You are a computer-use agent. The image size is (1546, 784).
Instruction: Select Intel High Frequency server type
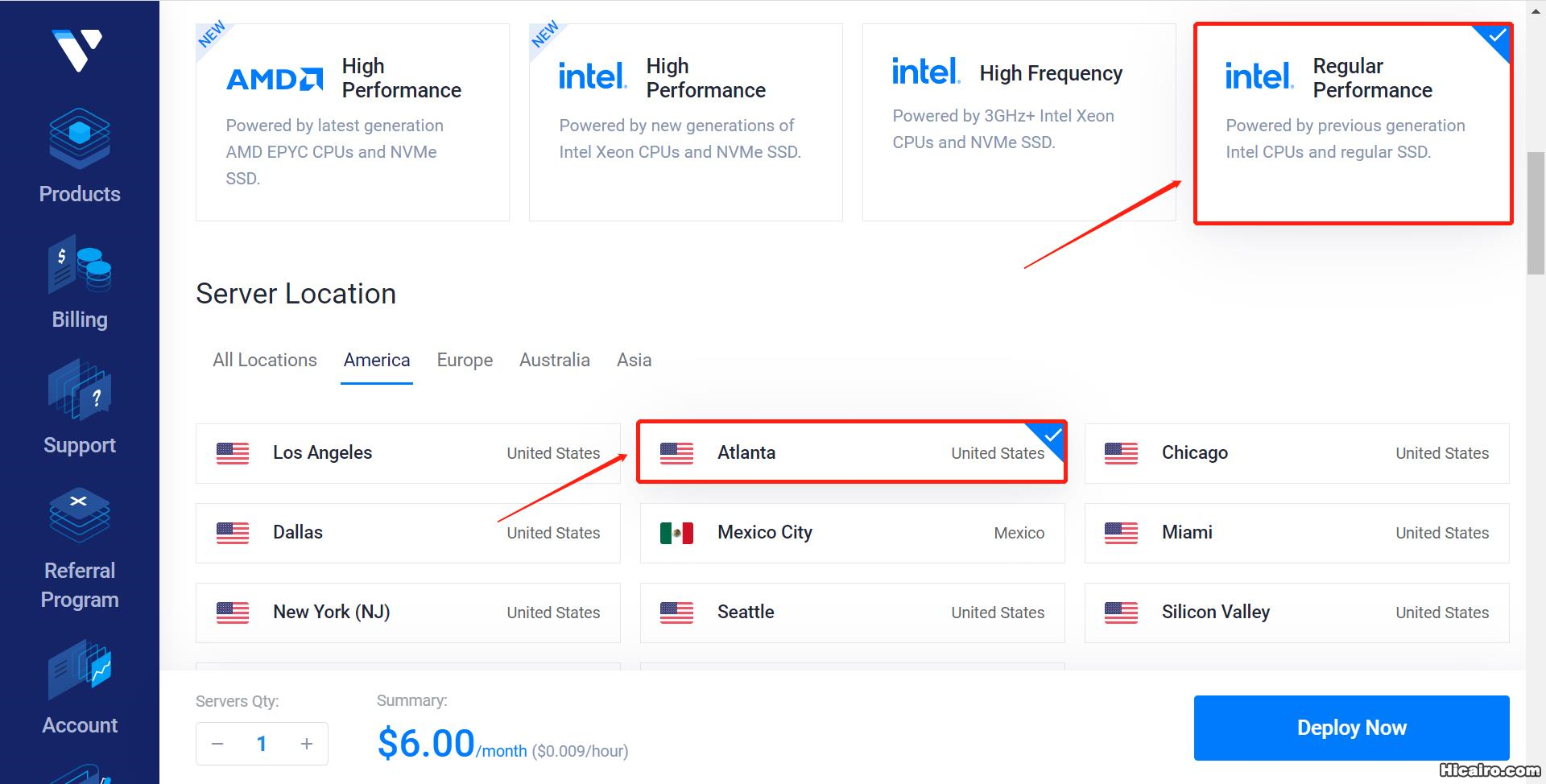point(1019,122)
